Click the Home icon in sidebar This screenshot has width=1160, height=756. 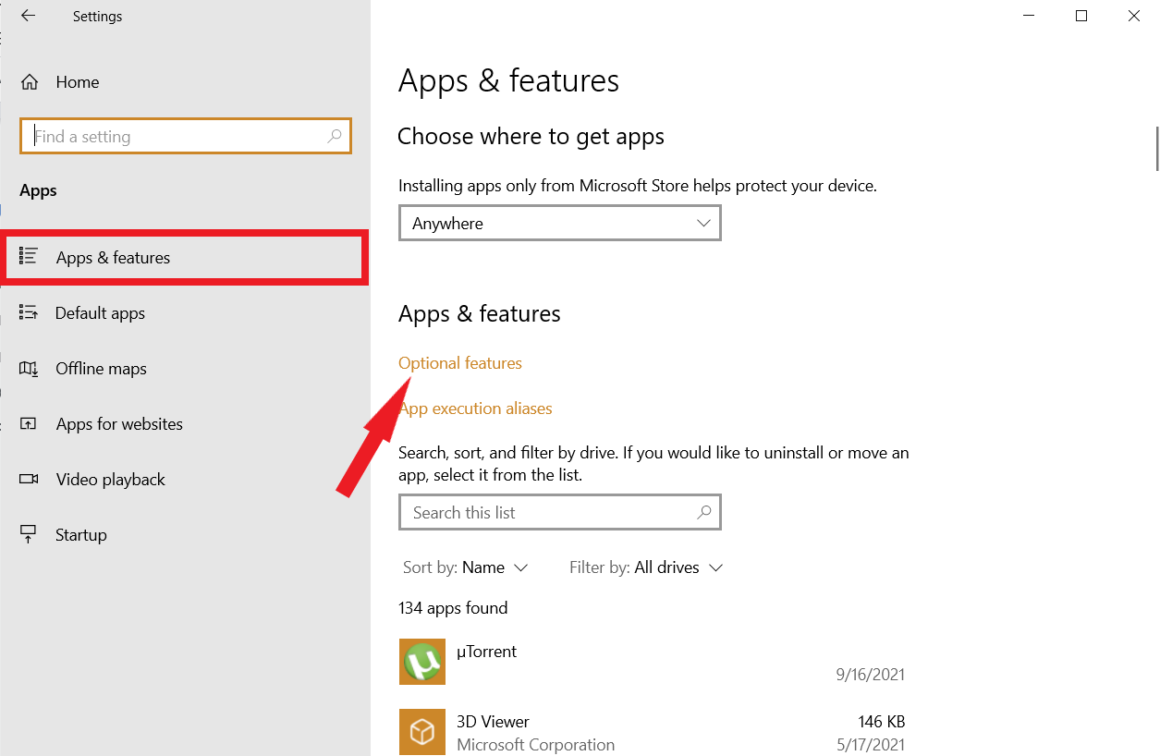pyautogui.click(x=30, y=82)
